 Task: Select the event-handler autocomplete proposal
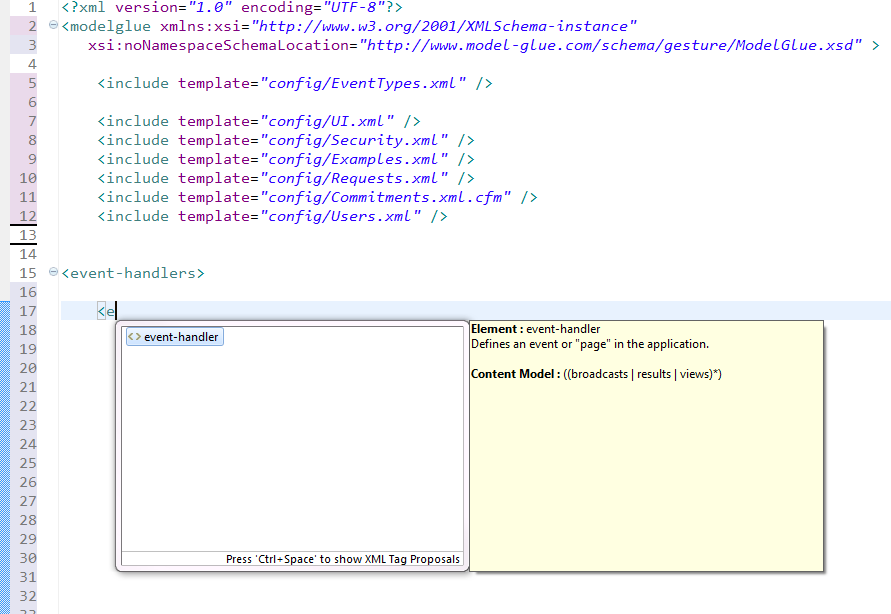tap(174, 337)
